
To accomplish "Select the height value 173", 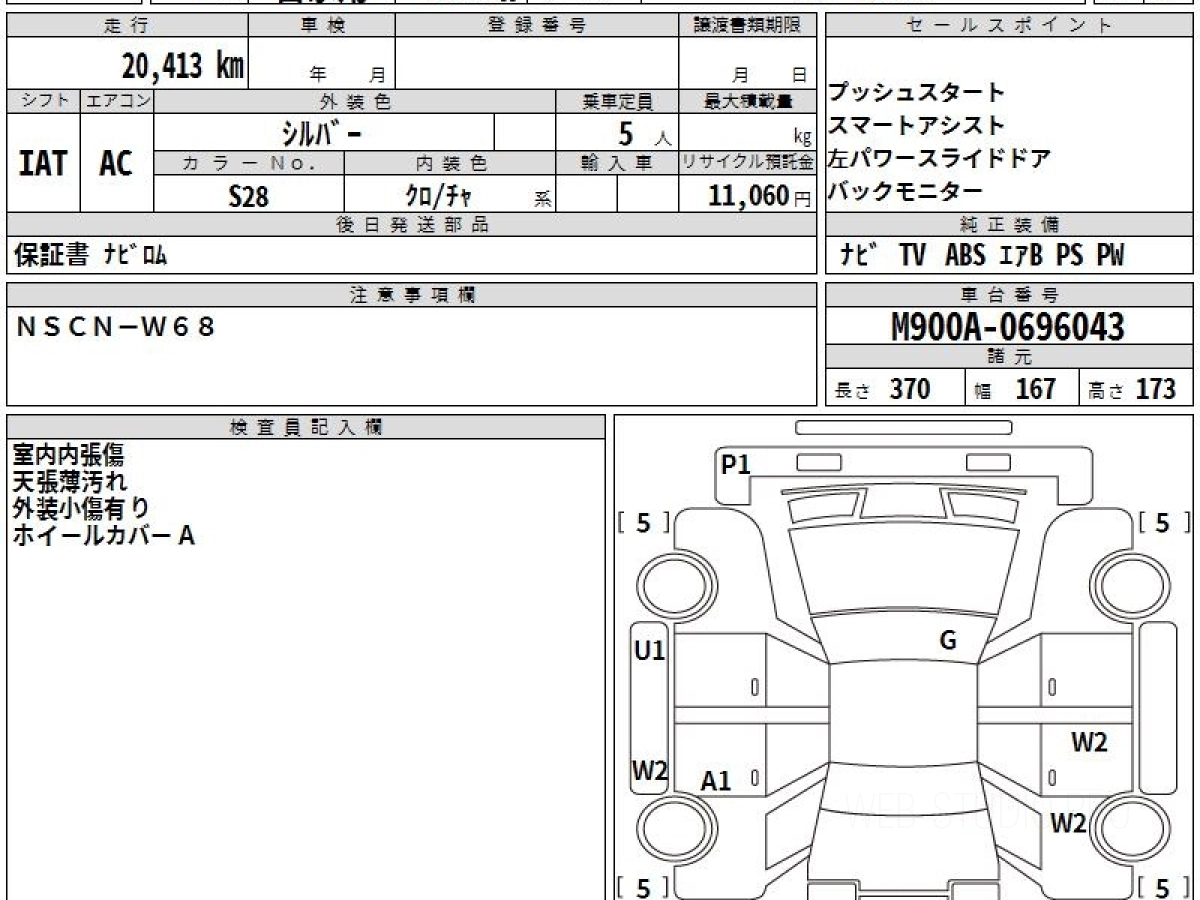I will point(1155,389).
